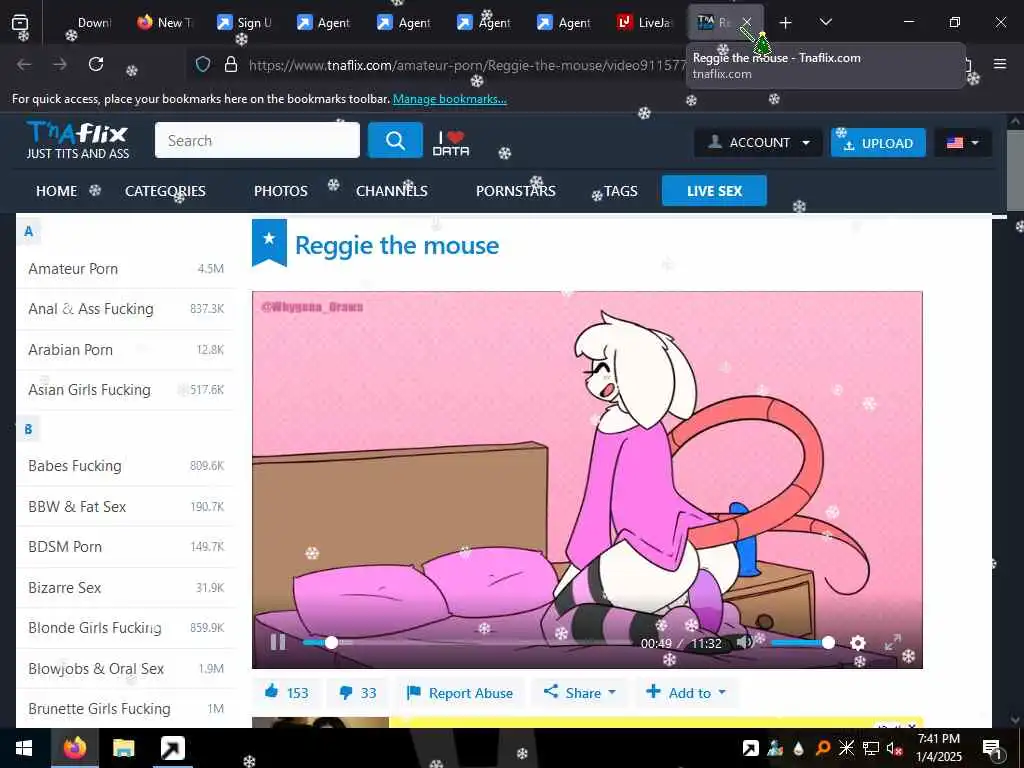The height and width of the screenshot is (768, 1024).
Task: Open TAGS in navigation
Action: click(x=620, y=191)
